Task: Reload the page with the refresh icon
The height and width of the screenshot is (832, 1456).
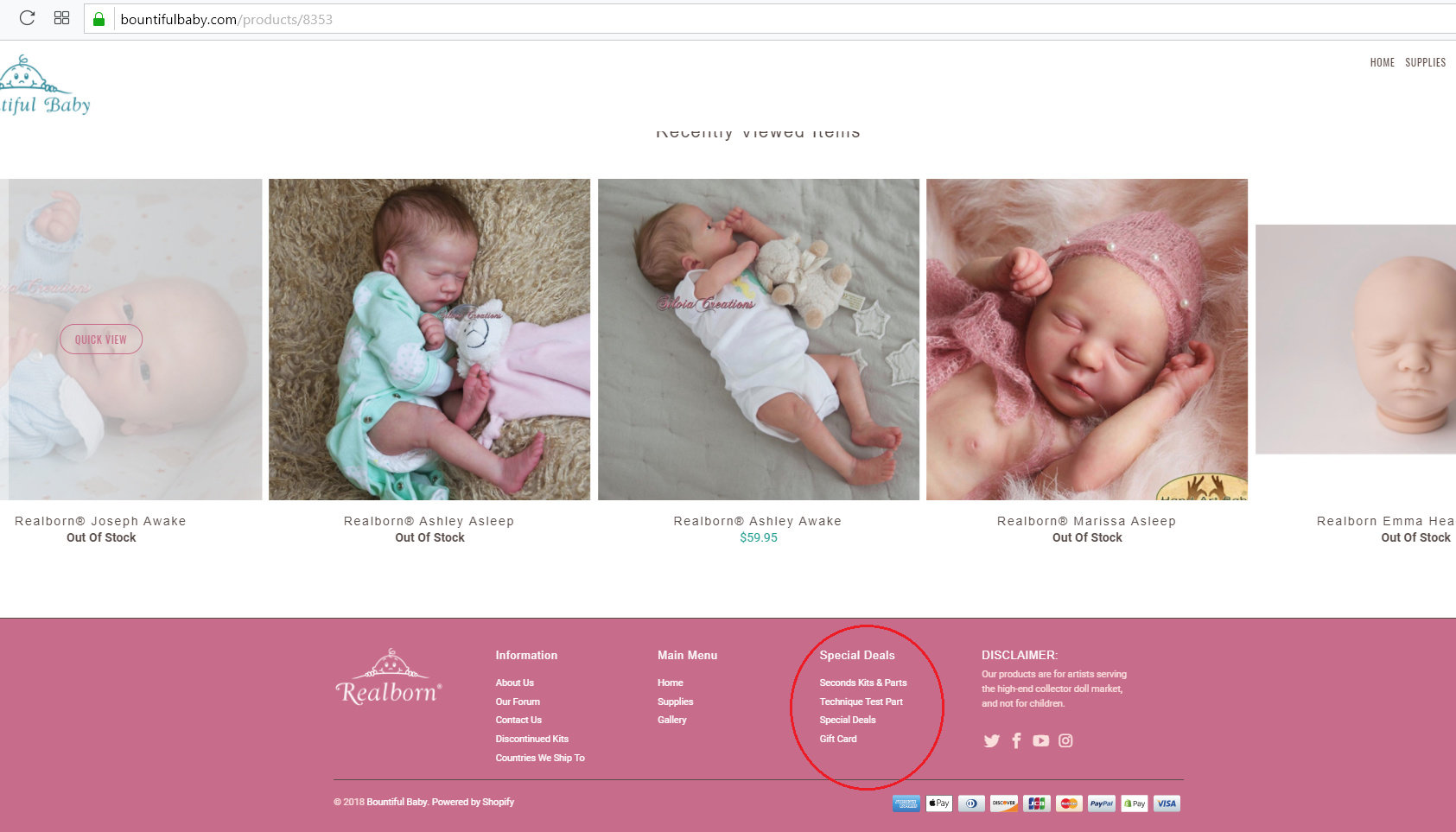Action: (27, 18)
